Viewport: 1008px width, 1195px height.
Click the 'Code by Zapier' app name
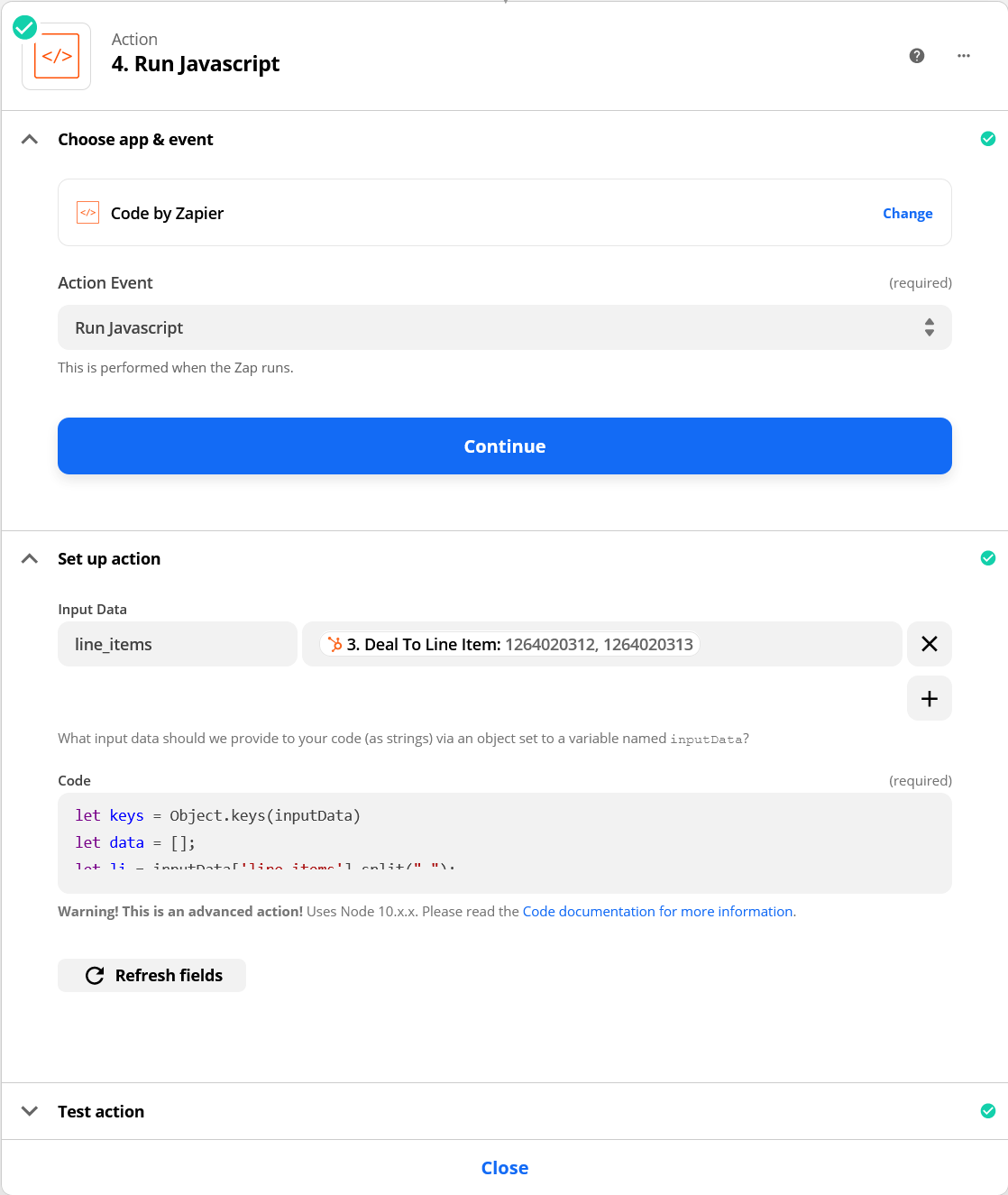(x=167, y=213)
